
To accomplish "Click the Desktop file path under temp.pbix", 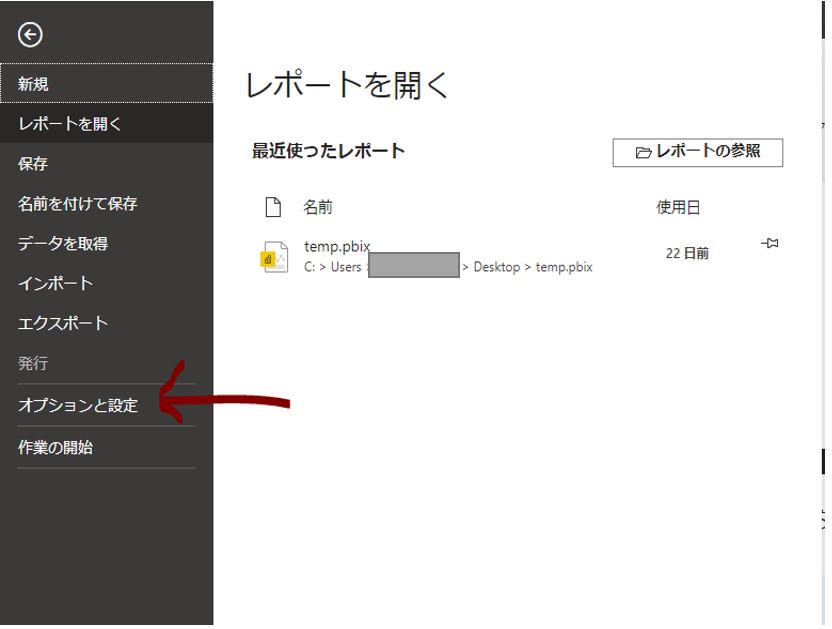I will (x=497, y=267).
